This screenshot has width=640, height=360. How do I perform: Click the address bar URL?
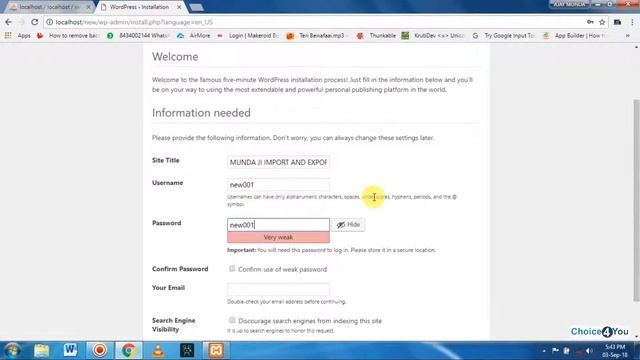click(x=134, y=22)
